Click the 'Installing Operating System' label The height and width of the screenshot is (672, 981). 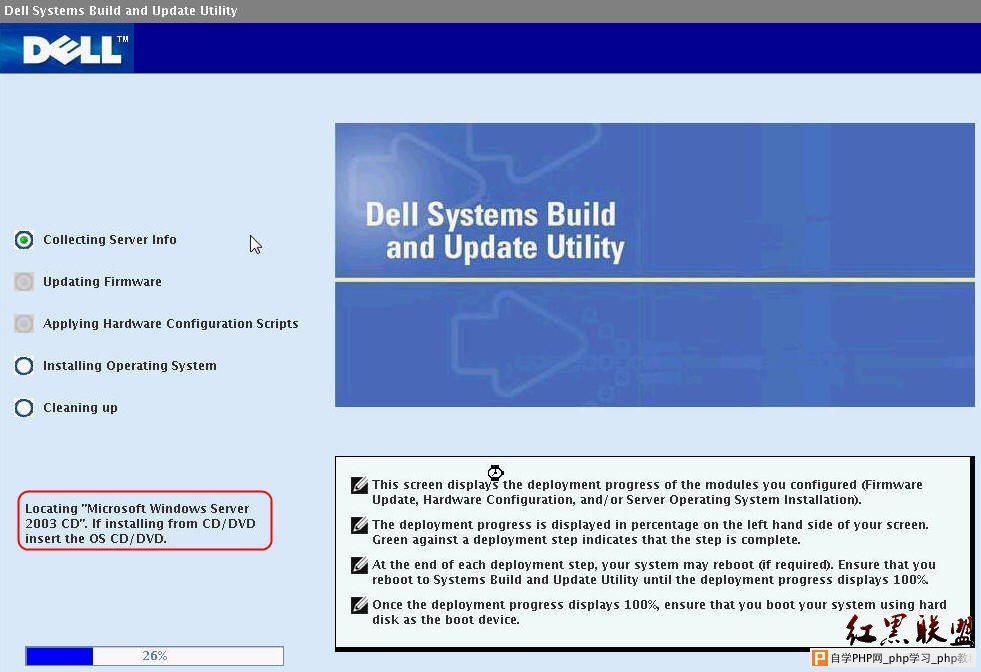coord(130,365)
